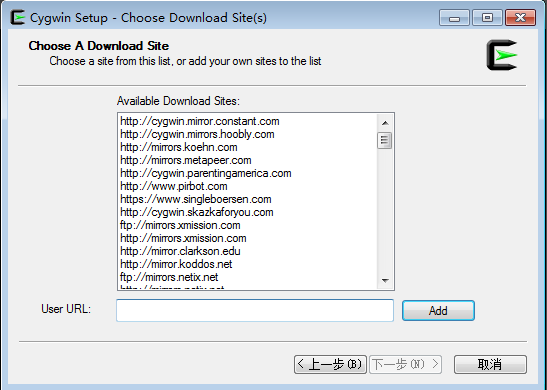547x390 pixels.
Task: Select http://cygwin.skazkaforyou.com
Action: pos(197,212)
